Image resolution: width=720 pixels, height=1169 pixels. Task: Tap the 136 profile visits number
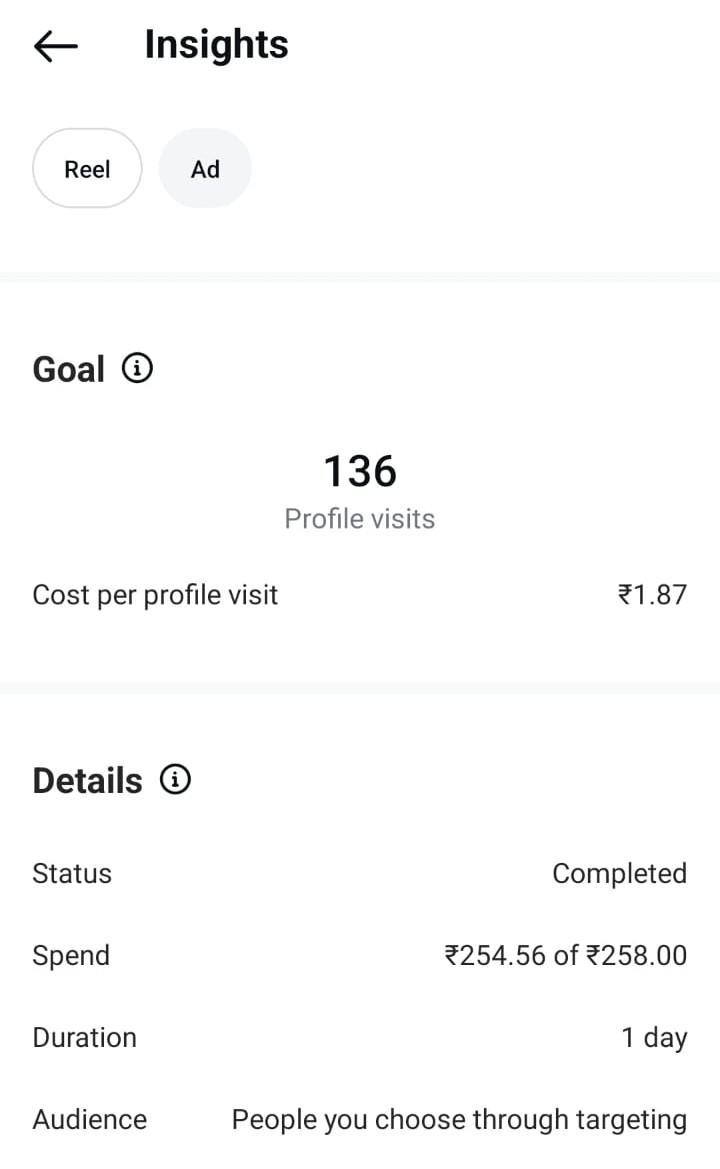tap(360, 471)
